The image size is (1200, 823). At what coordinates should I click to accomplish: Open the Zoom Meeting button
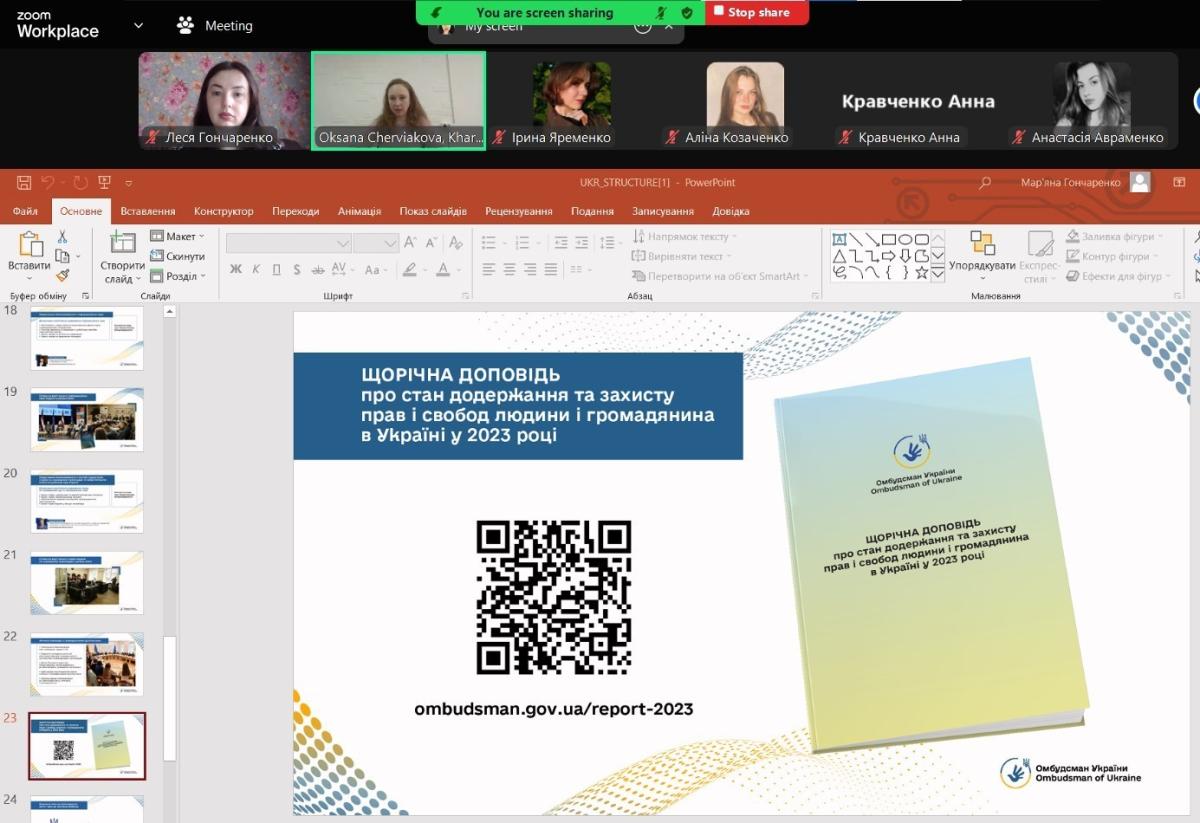point(215,26)
